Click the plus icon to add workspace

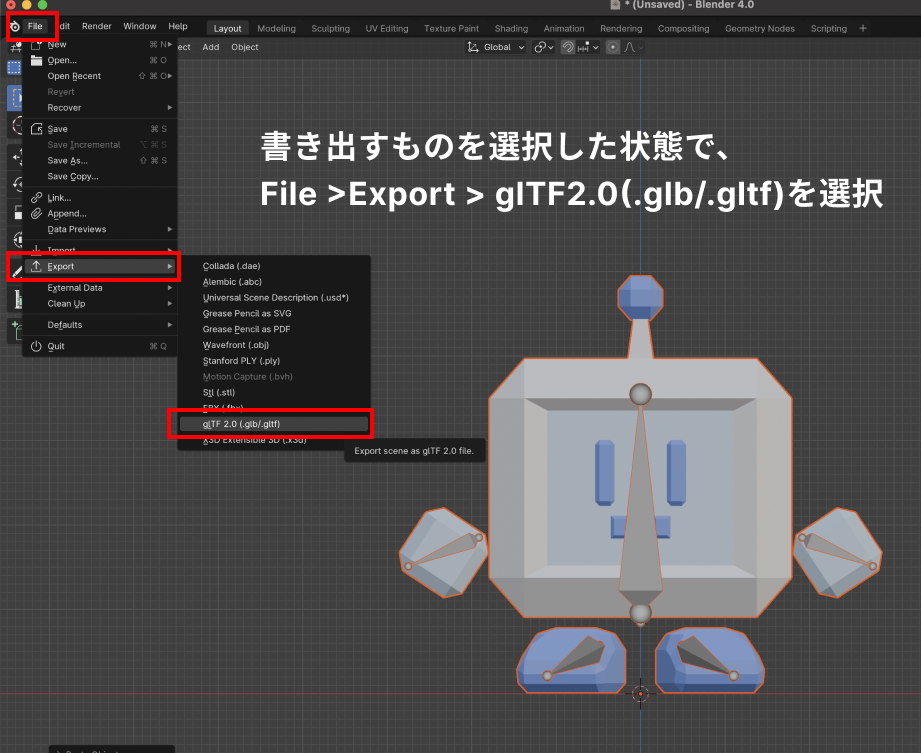click(863, 28)
